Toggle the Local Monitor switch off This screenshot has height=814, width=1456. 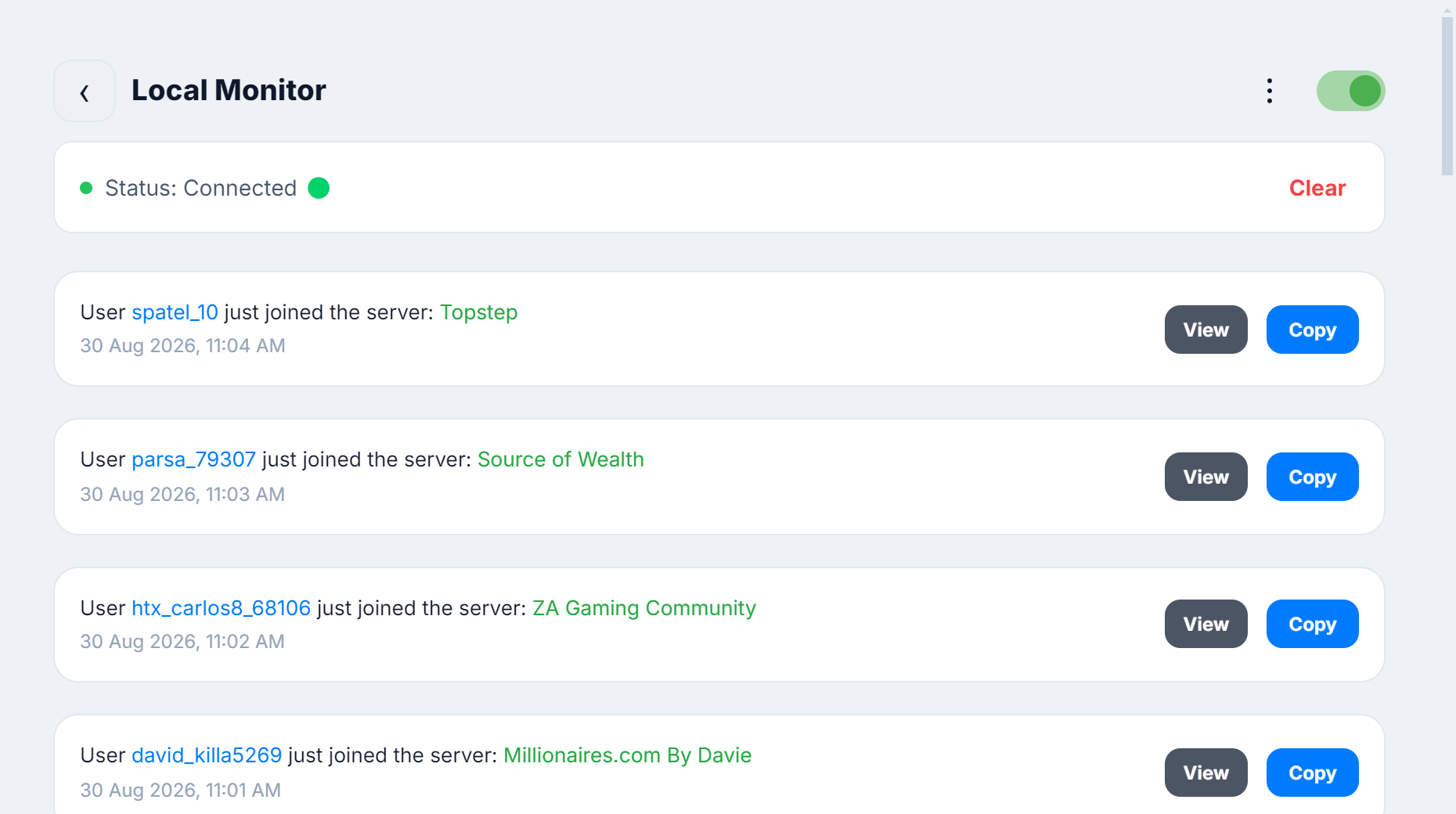click(1351, 91)
